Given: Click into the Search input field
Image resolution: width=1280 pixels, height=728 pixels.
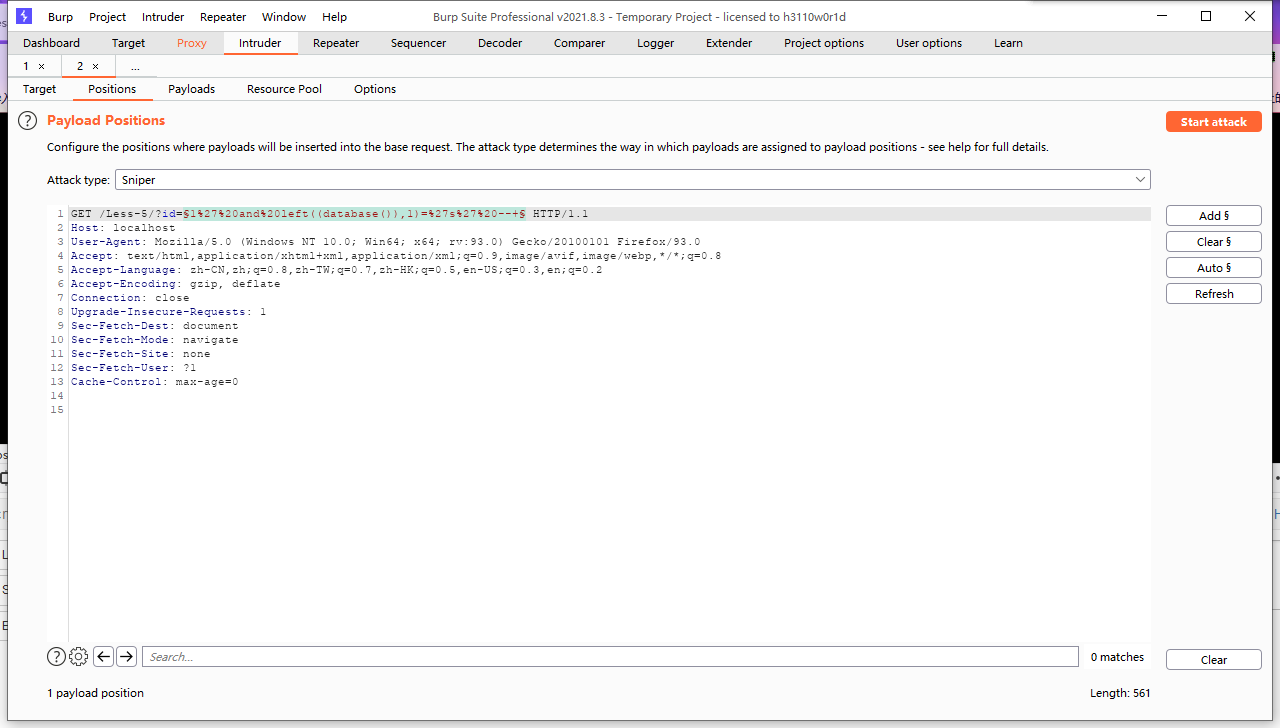Looking at the screenshot, I should point(610,657).
